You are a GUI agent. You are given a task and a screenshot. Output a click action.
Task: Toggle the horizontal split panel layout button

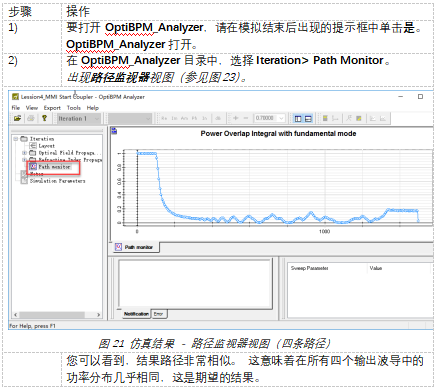(308, 118)
